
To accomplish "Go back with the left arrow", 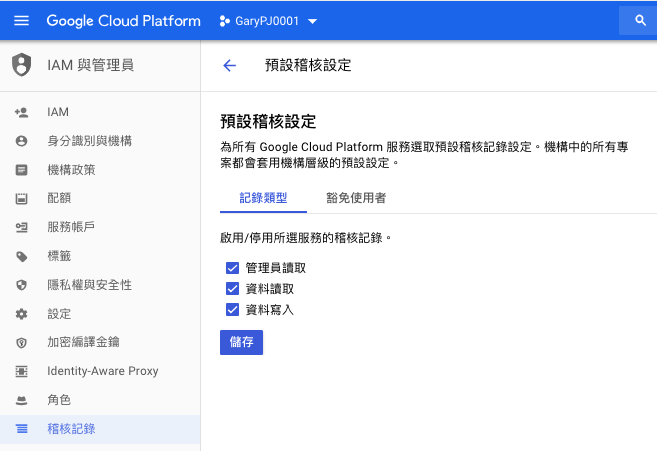I will point(229,66).
